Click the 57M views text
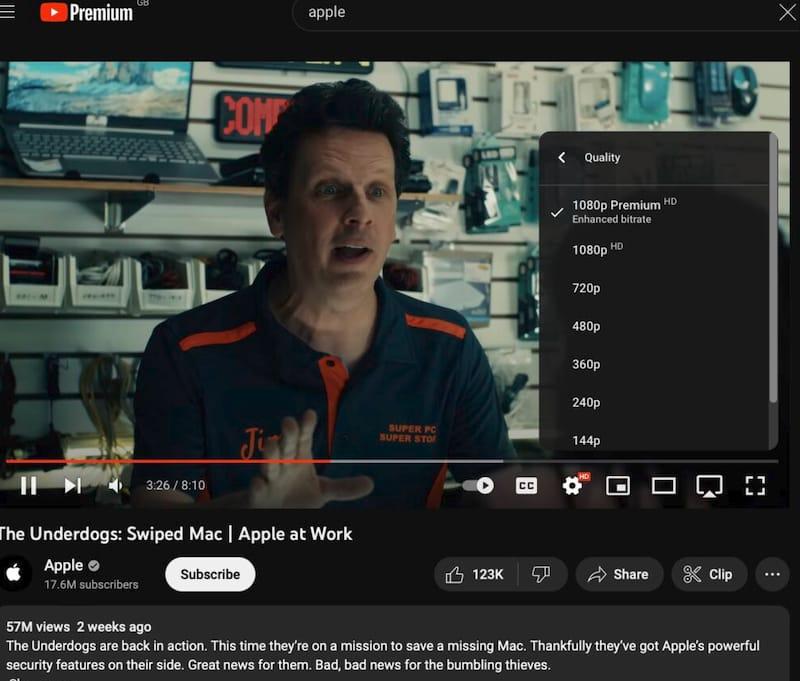Viewport: 800px width, 681px height. click(x=38, y=627)
